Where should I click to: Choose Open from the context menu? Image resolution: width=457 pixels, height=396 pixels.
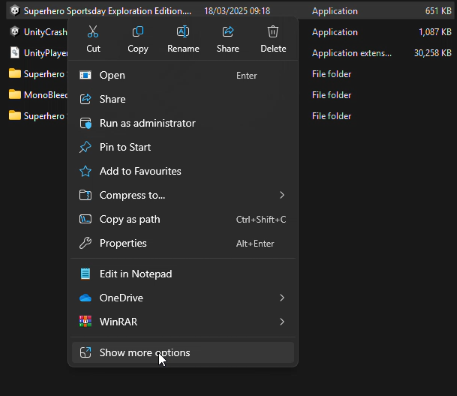click(x=183, y=75)
